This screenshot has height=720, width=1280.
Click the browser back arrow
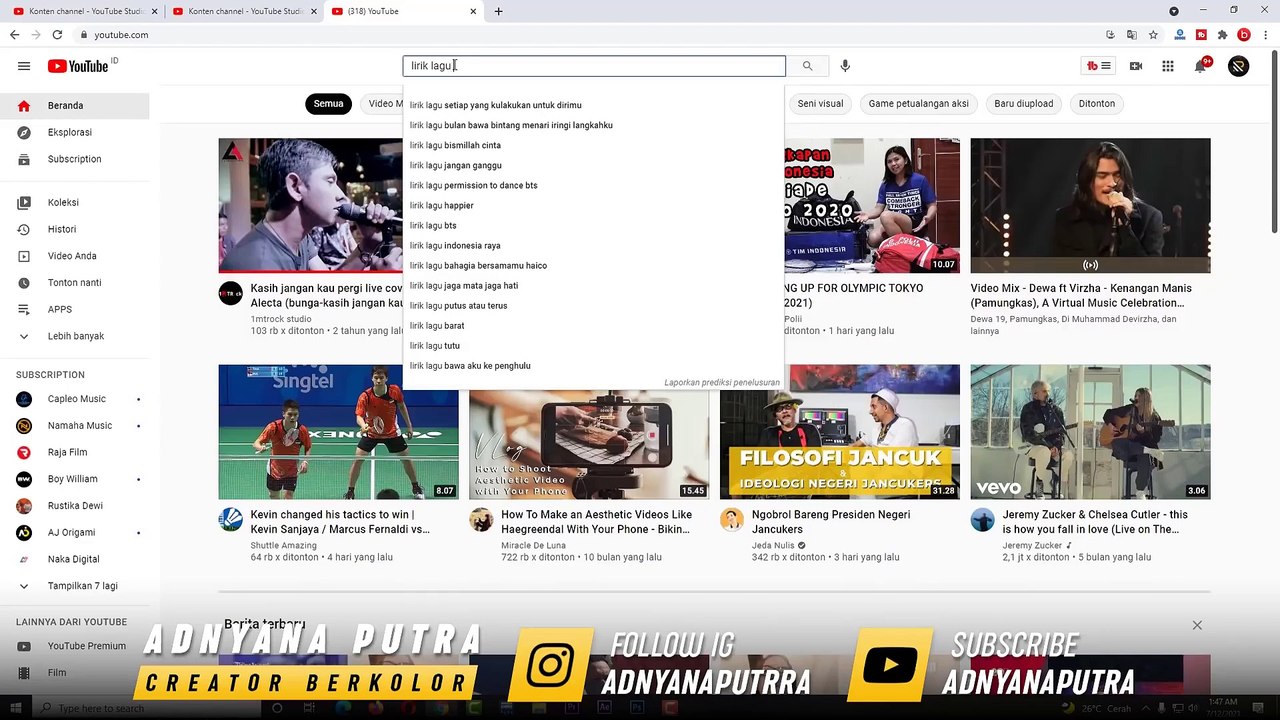14,35
